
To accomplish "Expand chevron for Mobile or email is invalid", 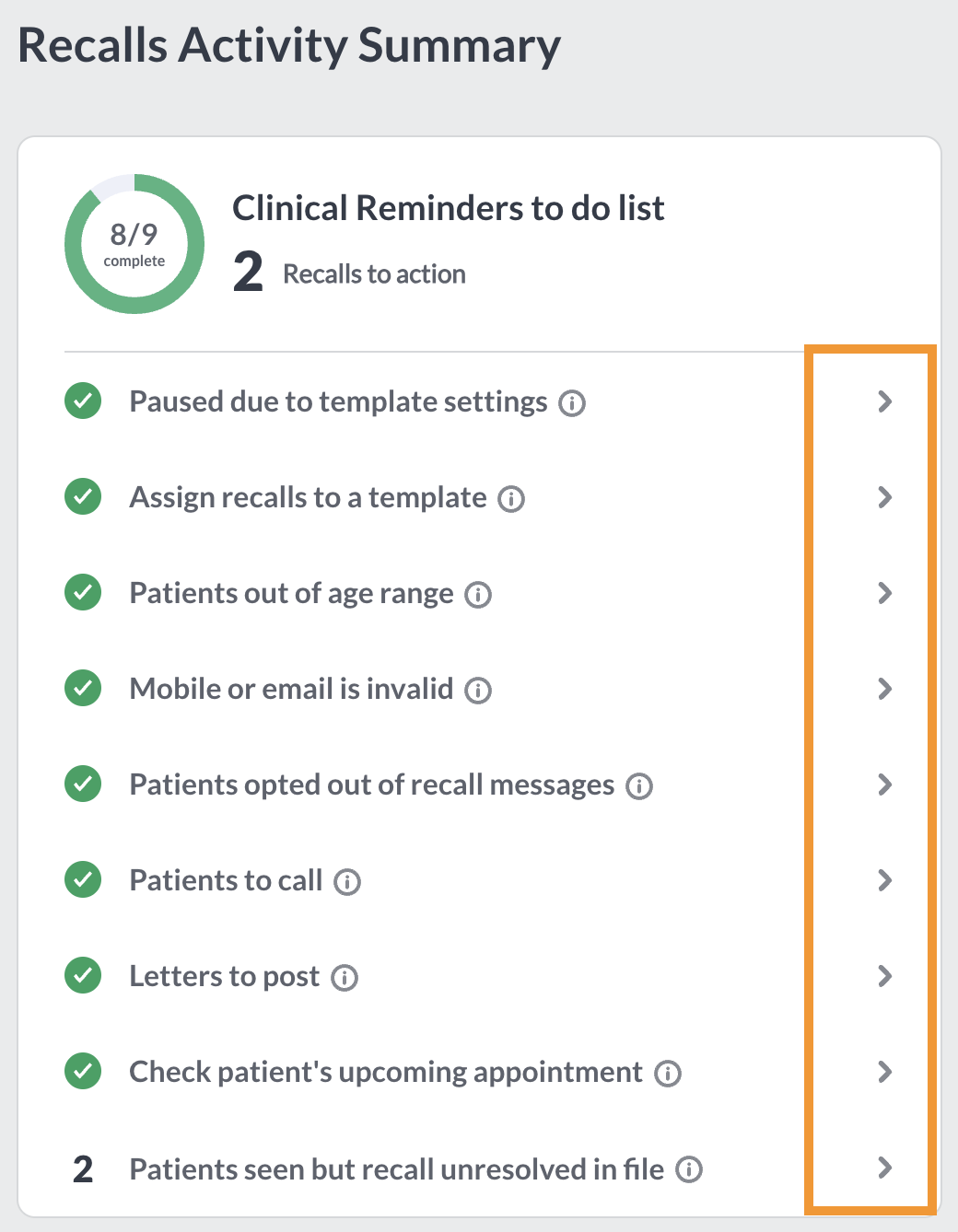I will [x=884, y=689].
